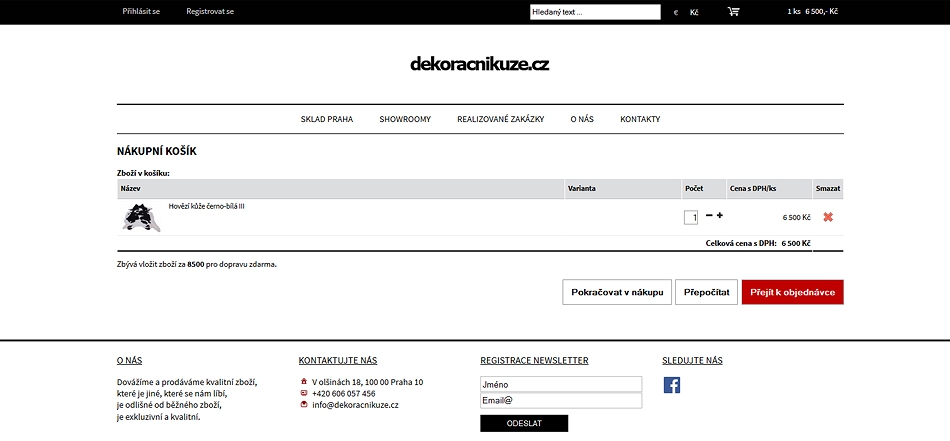
Task: Open the SHOWROOMY menu item
Action: point(405,119)
